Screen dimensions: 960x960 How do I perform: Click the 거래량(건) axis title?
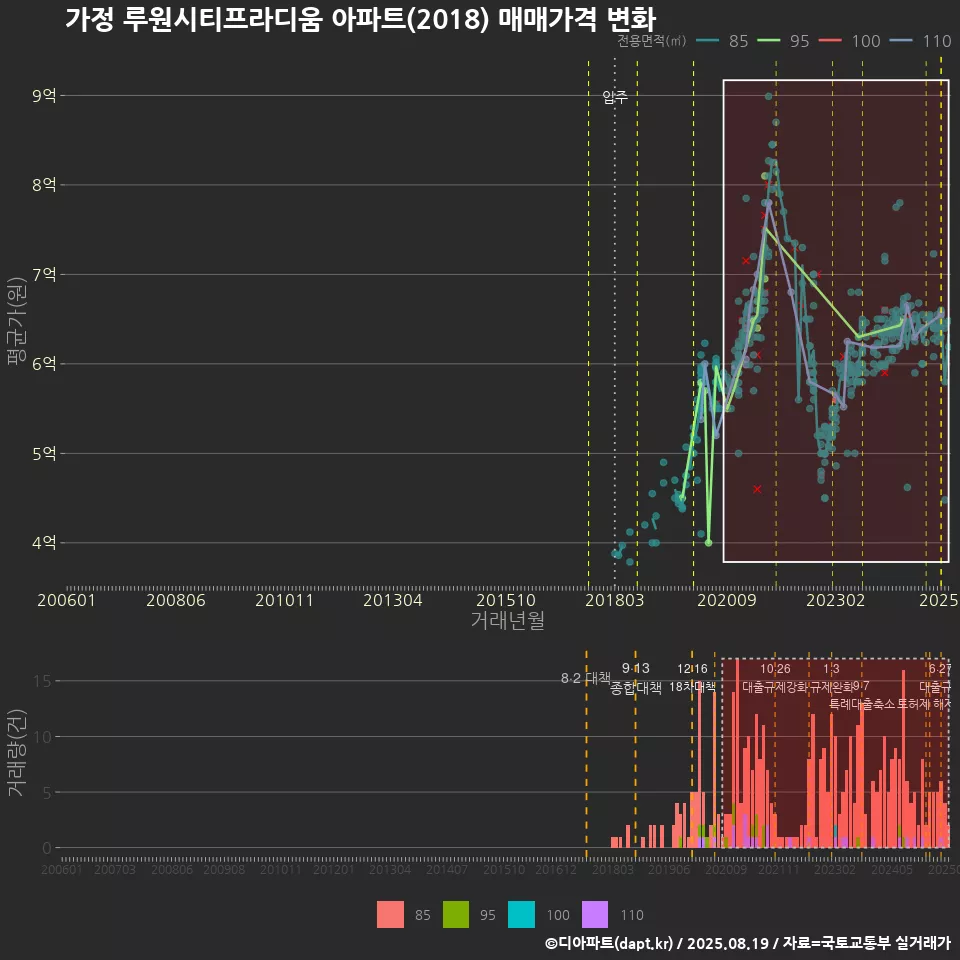click(x=16, y=752)
